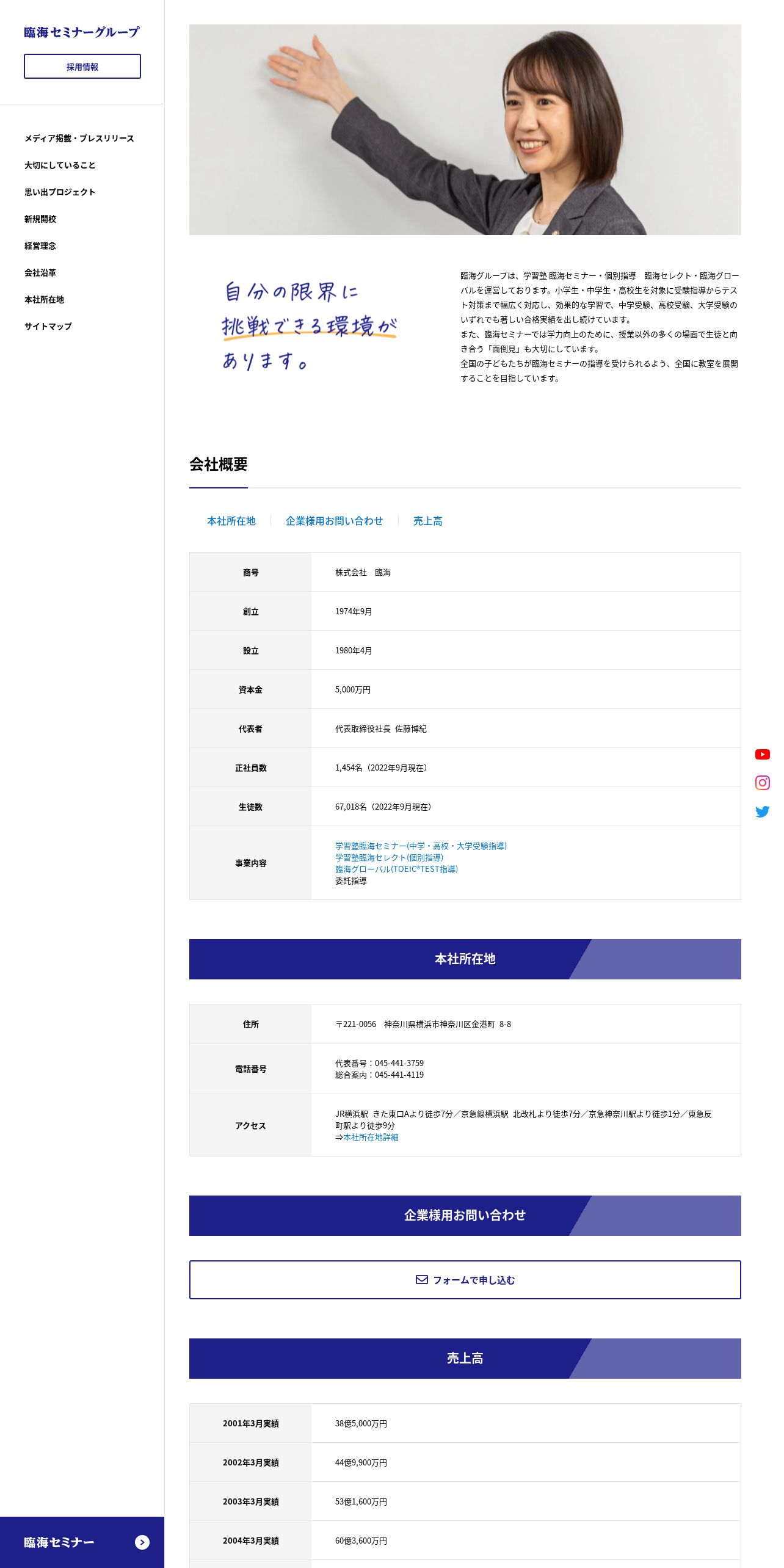Select 新規開校 in sidebar menu

click(40, 219)
